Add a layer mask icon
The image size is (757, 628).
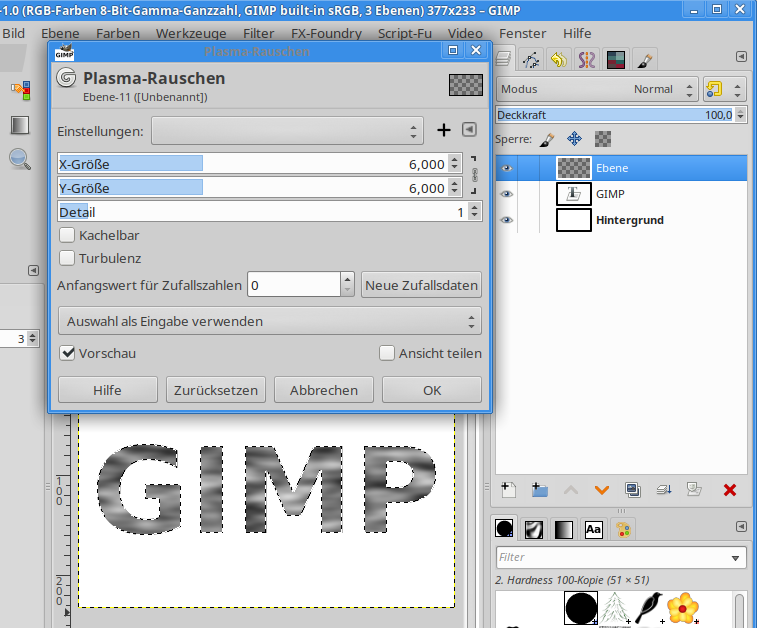coord(694,490)
